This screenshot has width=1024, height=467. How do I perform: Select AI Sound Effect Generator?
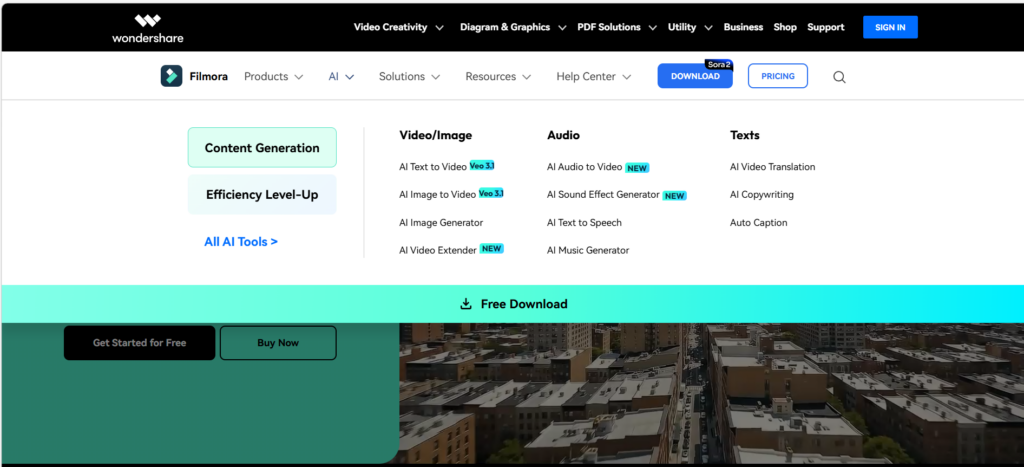click(x=603, y=195)
